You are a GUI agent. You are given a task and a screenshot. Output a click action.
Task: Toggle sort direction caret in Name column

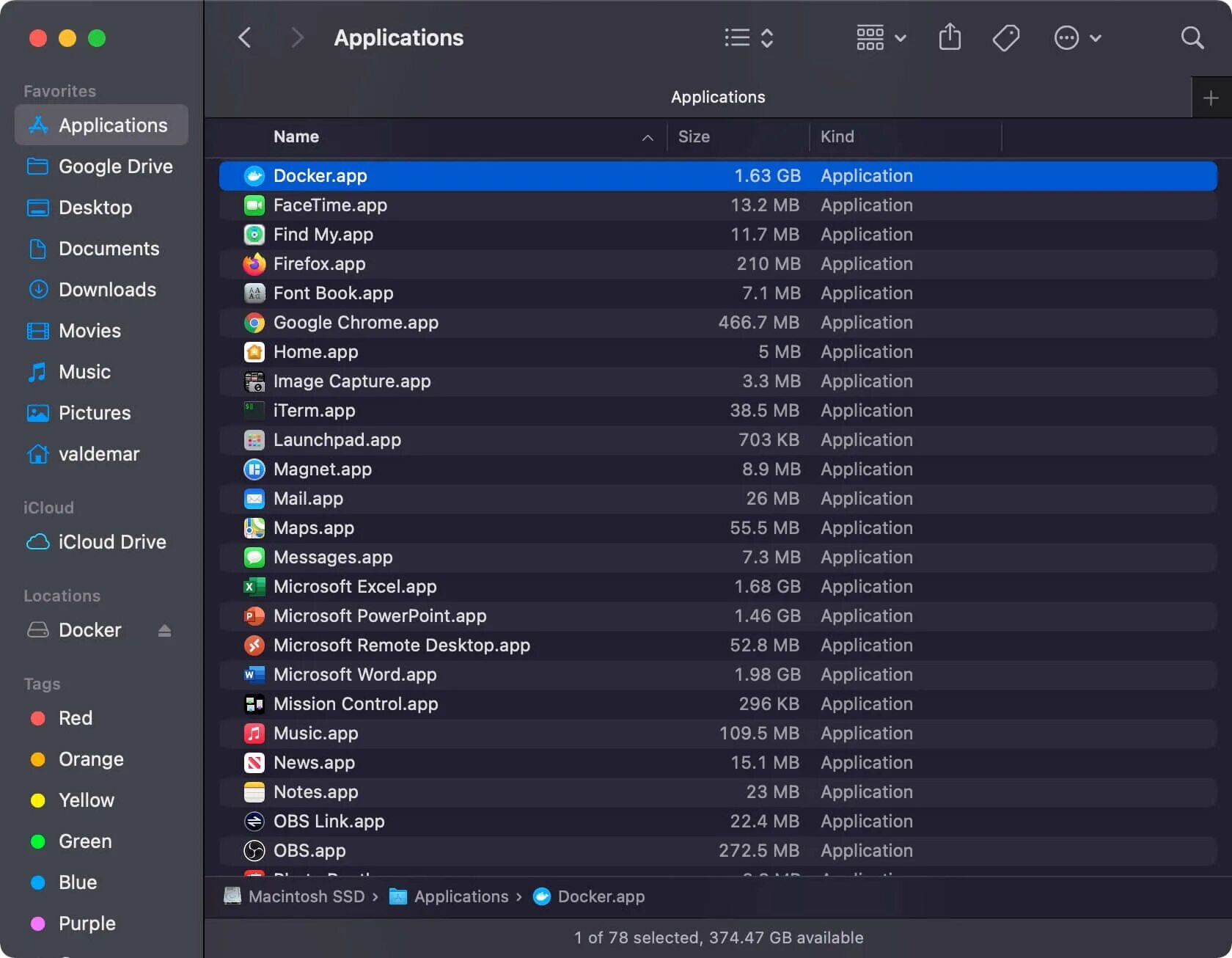click(648, 137)
